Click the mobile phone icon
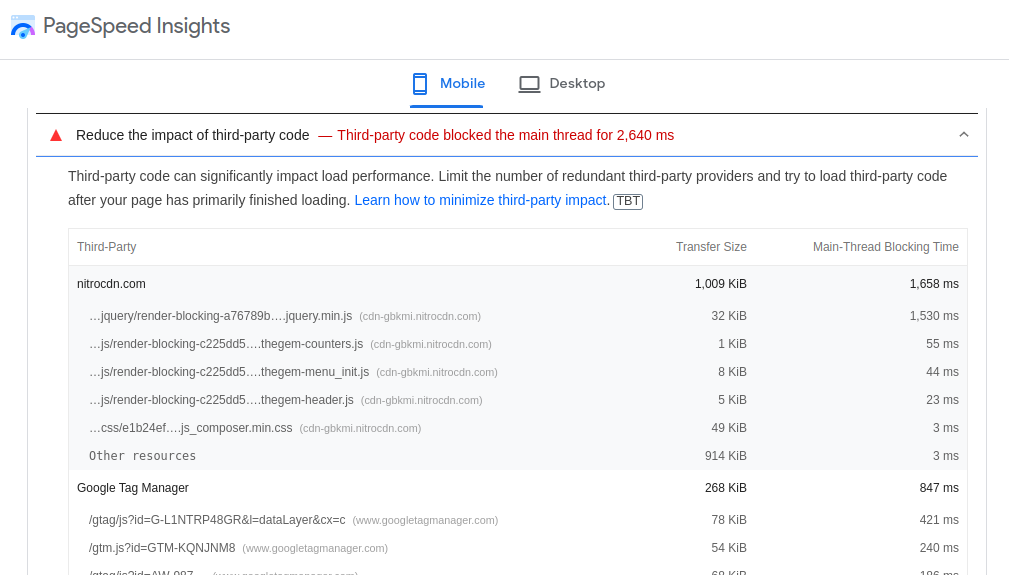The width and height of the screenshot is (1009, 575). coord(420,84)
